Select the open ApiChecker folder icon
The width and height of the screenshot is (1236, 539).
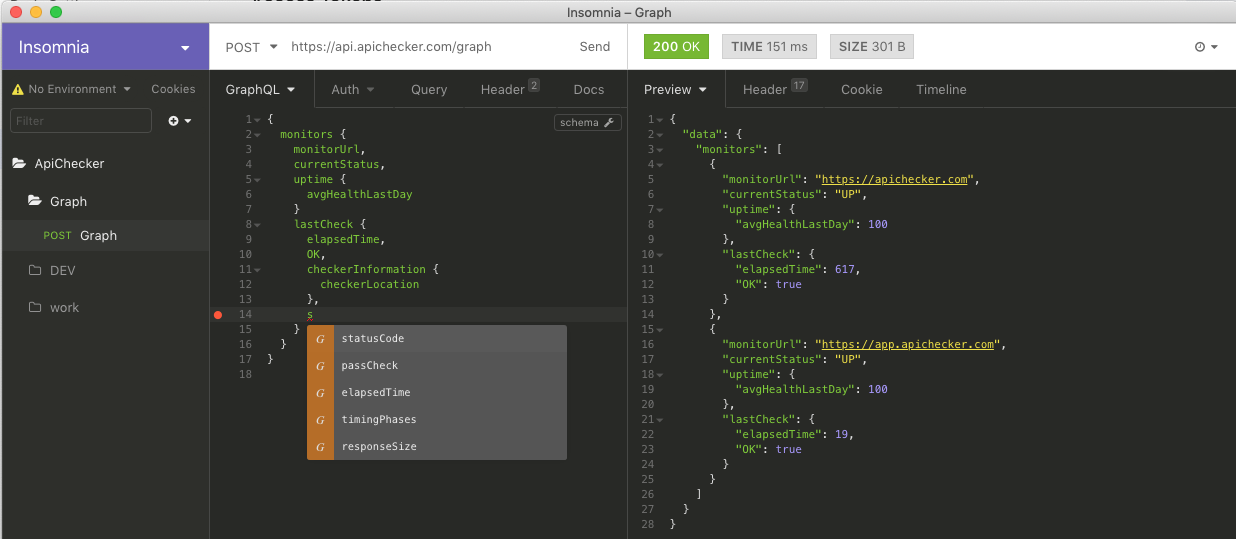pos(19,164)
